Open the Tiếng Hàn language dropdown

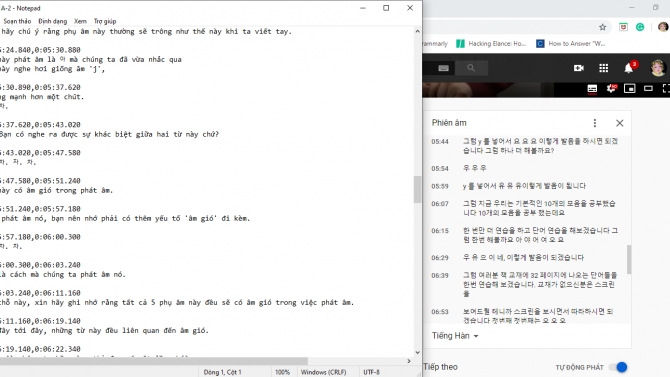pos(455,336)
